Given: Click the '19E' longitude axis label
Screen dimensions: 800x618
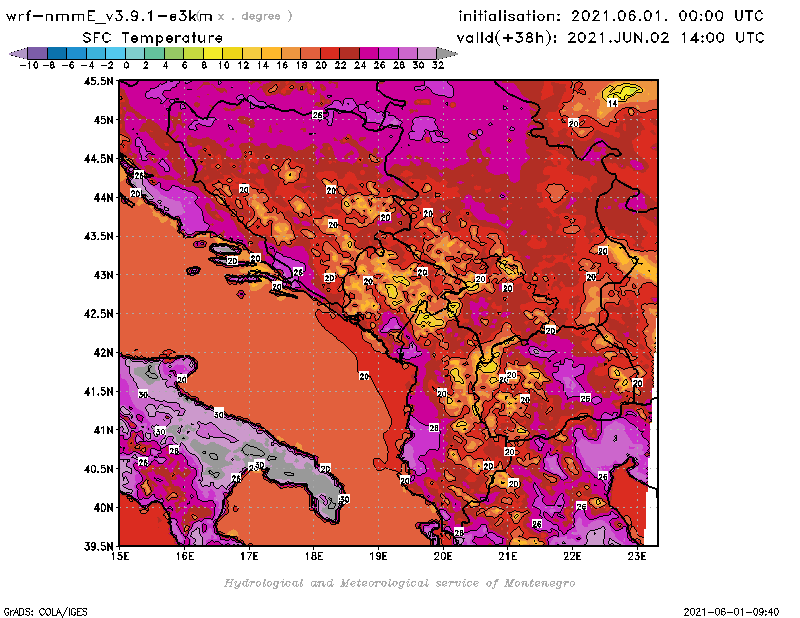Looking at the screenshot, I should click(x=378, y=556).
